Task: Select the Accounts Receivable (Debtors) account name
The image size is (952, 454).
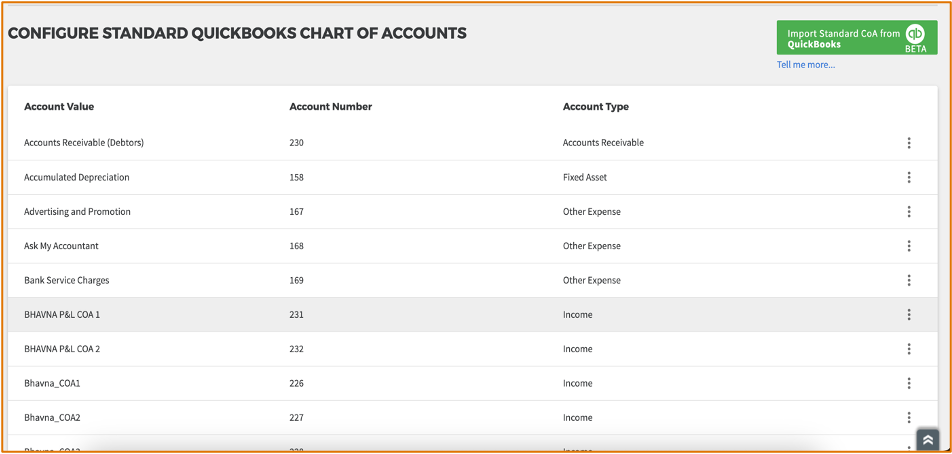Action: pyautogui.click(x=84, y=143)
